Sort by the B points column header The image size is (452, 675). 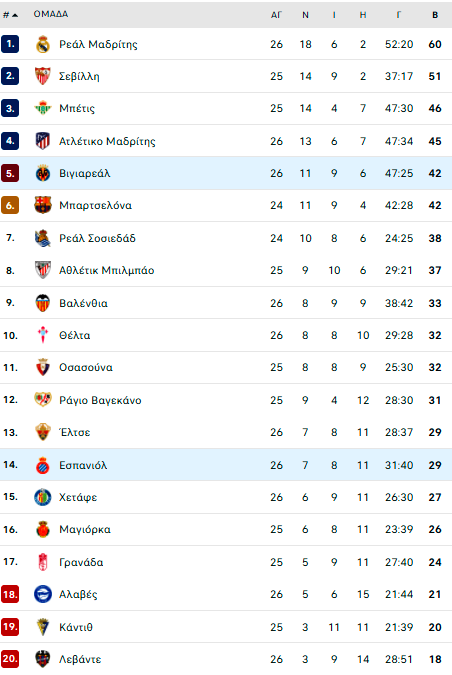435,15
